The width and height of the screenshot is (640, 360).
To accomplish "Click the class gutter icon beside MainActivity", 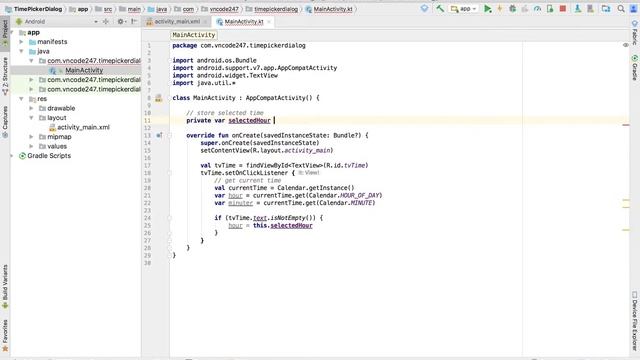I will coord(158,98).
